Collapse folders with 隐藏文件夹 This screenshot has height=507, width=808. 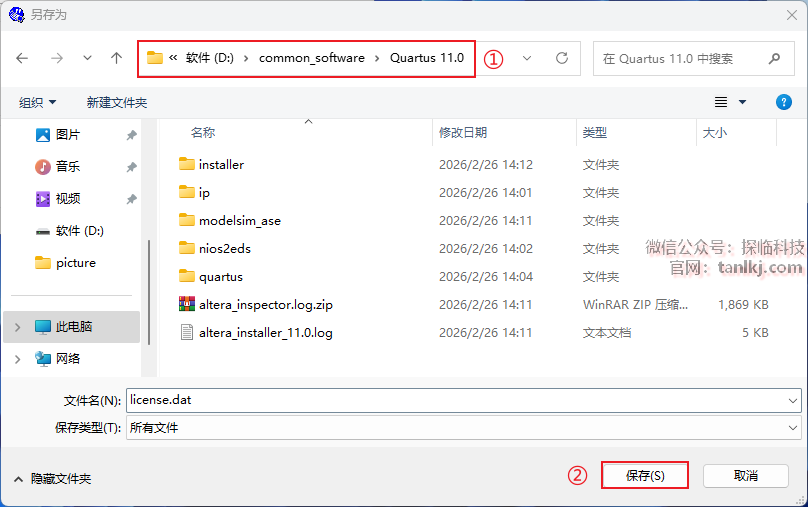53,479
